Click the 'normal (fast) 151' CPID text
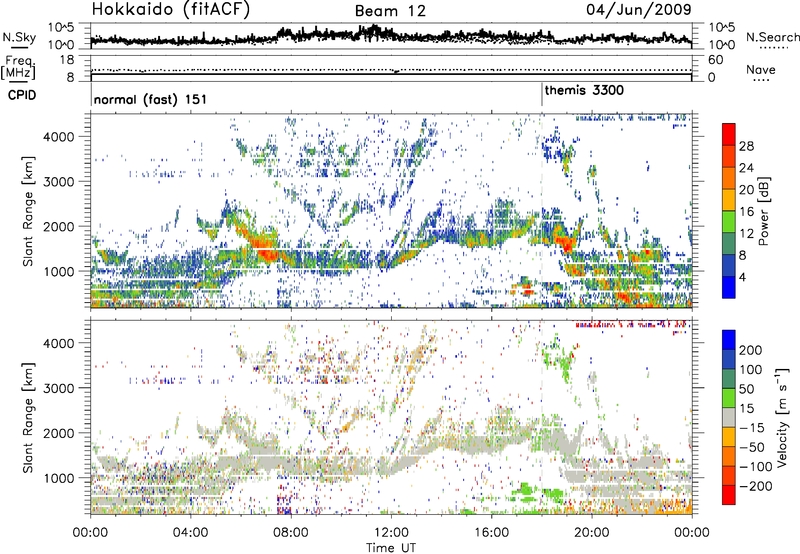Image resolution: width=800 pixels, height=554 pixels. pos(151,99)
